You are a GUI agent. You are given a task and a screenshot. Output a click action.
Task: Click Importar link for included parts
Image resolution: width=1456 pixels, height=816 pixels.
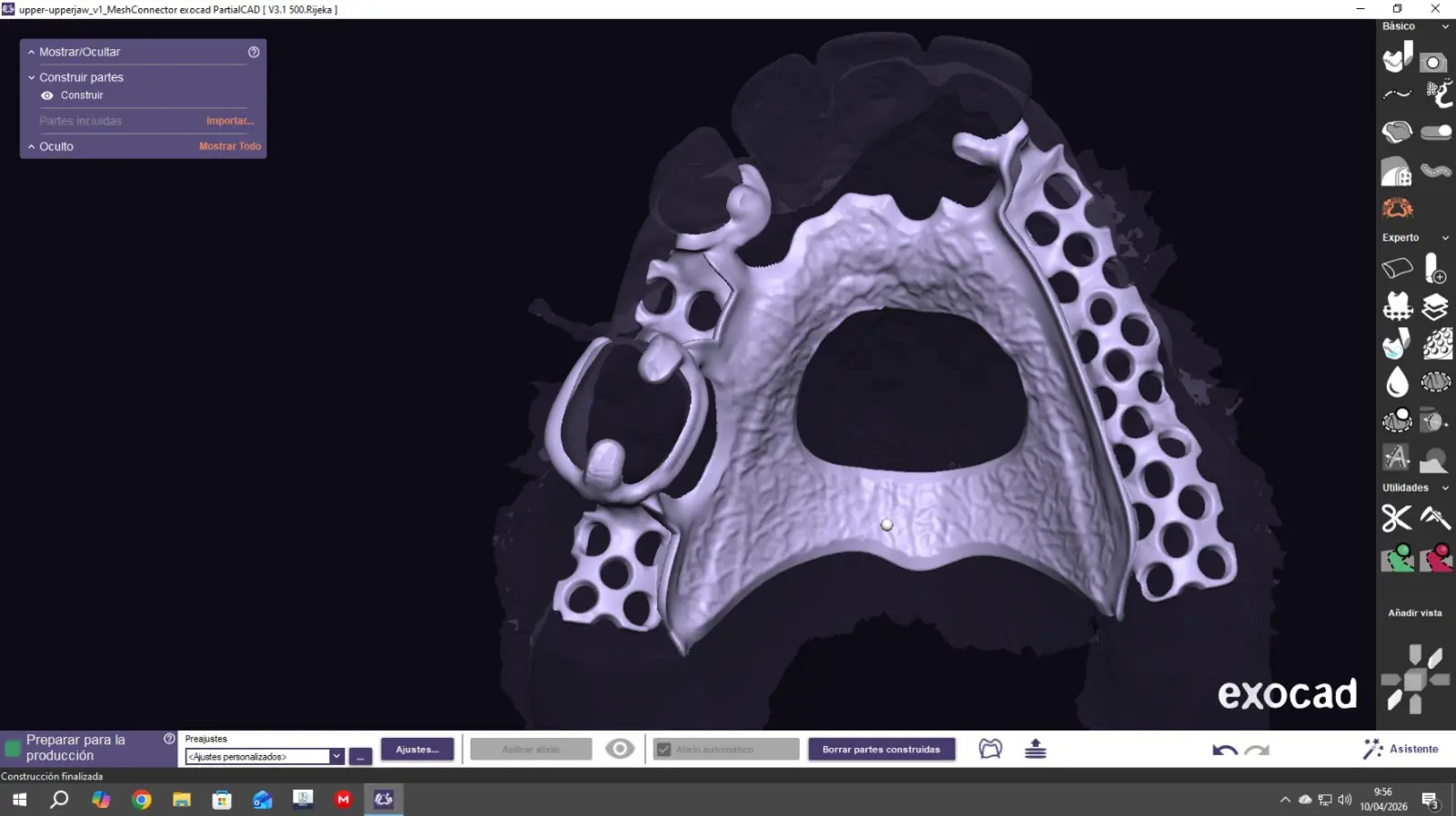click(x=230, y=121)
